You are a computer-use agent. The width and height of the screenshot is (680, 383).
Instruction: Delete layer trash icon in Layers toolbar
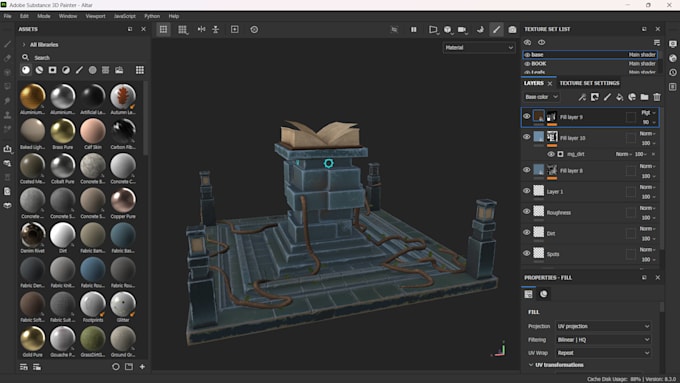(657, 97)
